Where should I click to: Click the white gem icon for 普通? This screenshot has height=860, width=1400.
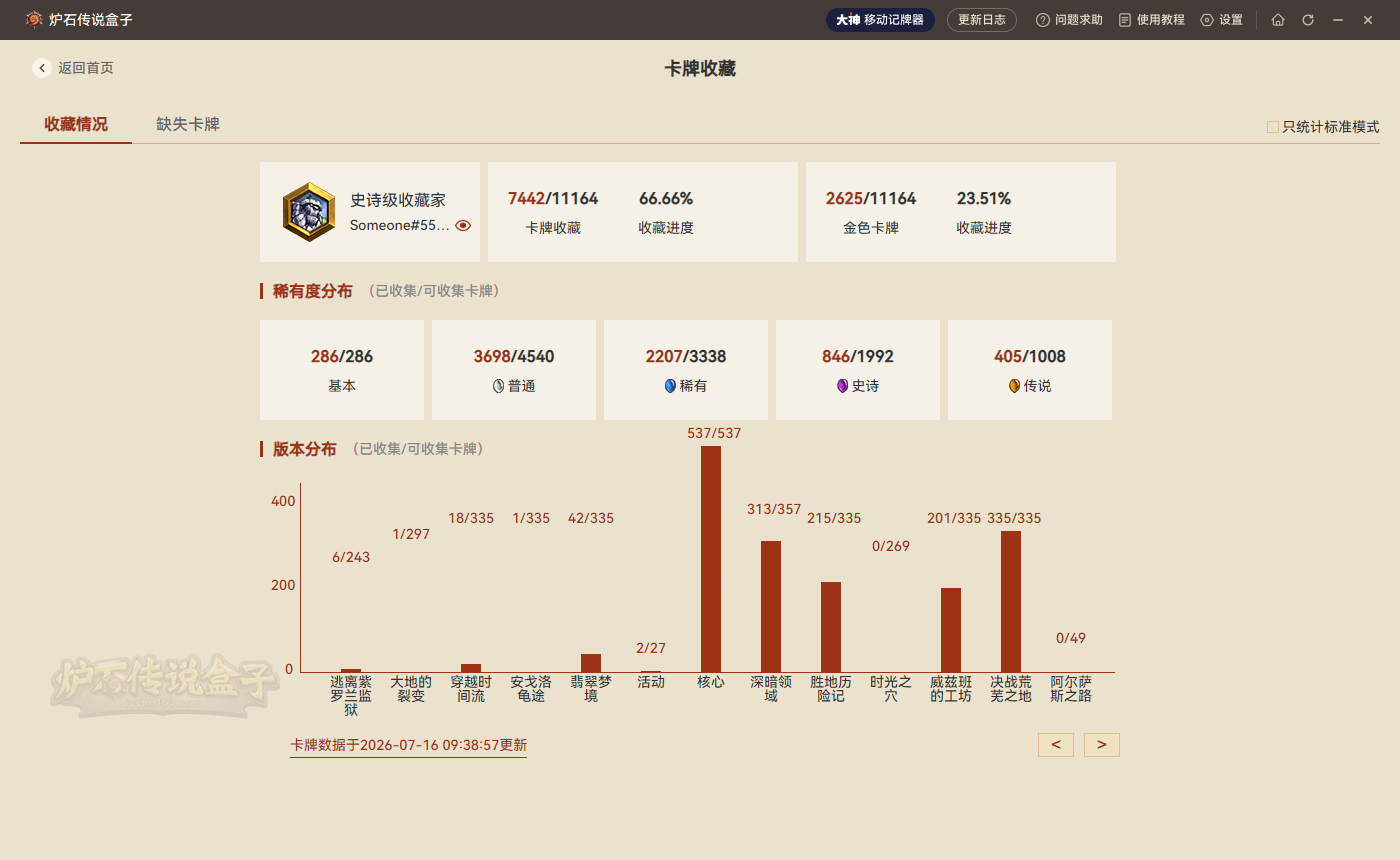498,386
